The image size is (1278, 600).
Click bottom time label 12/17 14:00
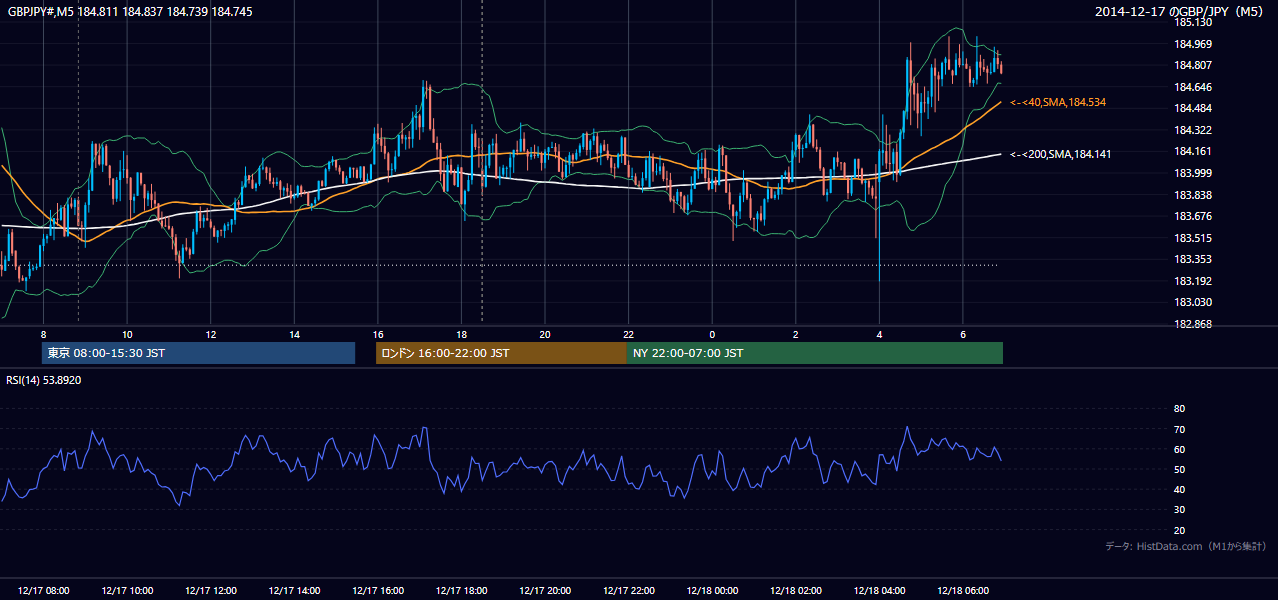pos(295,591)
